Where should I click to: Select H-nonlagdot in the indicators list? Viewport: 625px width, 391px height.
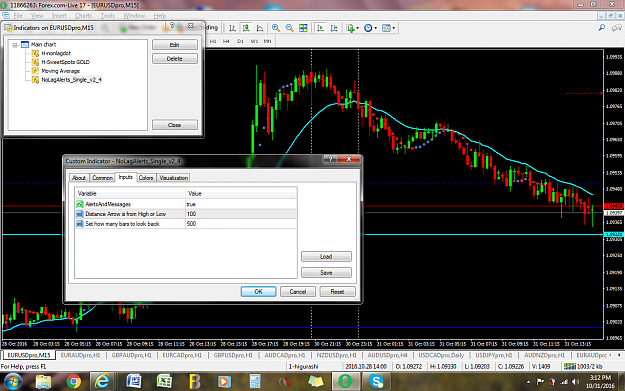(x=56, y=53)
